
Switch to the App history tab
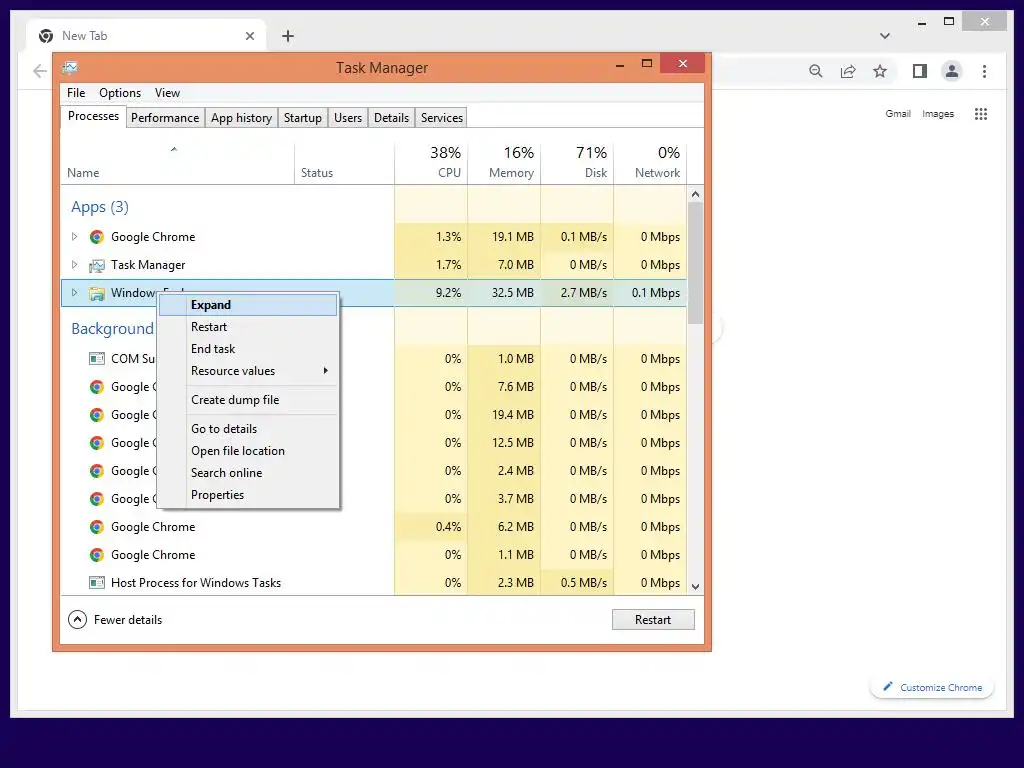click(x=241, y=118)
